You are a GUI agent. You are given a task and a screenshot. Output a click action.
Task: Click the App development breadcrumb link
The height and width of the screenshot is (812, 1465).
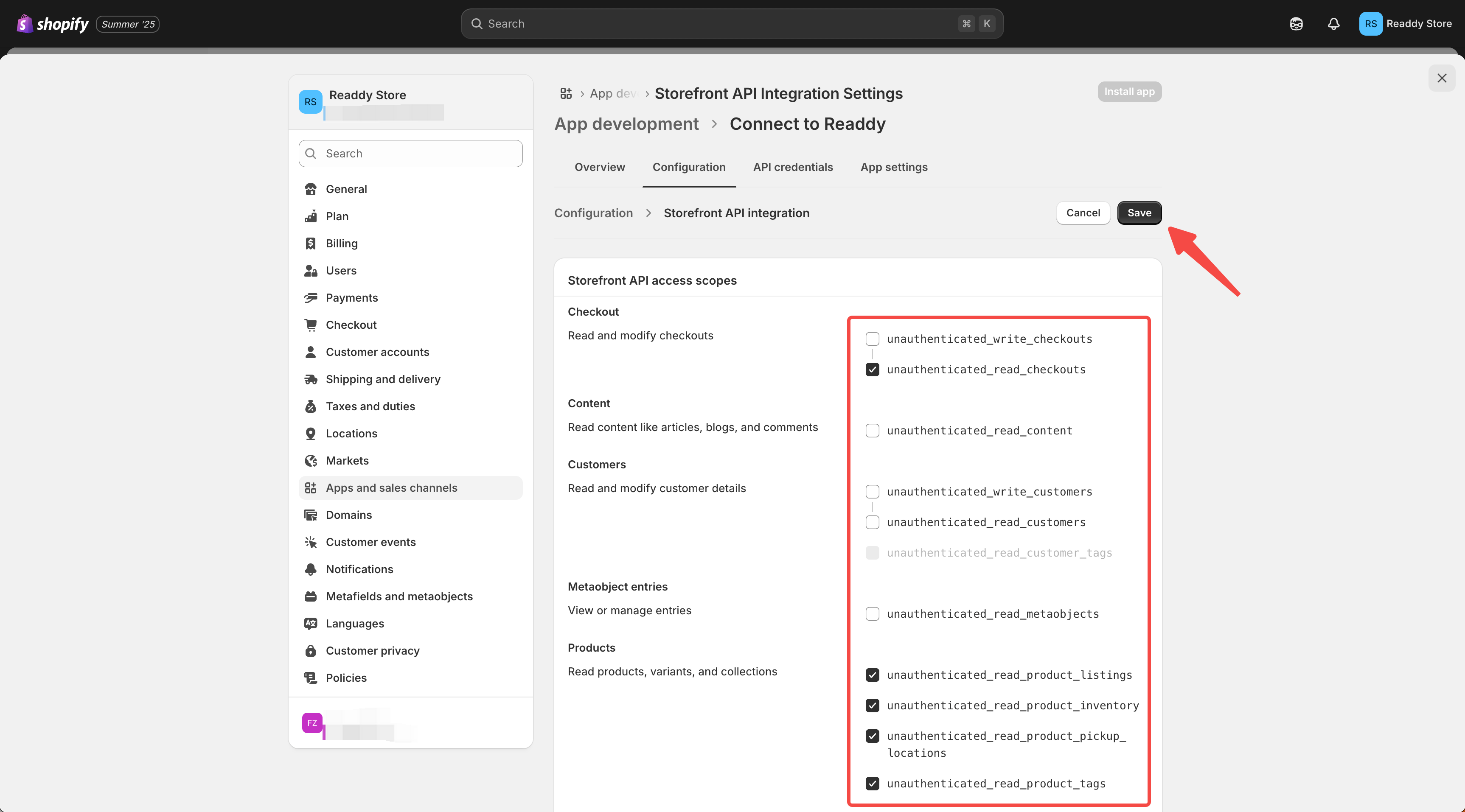(x=626, y=124)
